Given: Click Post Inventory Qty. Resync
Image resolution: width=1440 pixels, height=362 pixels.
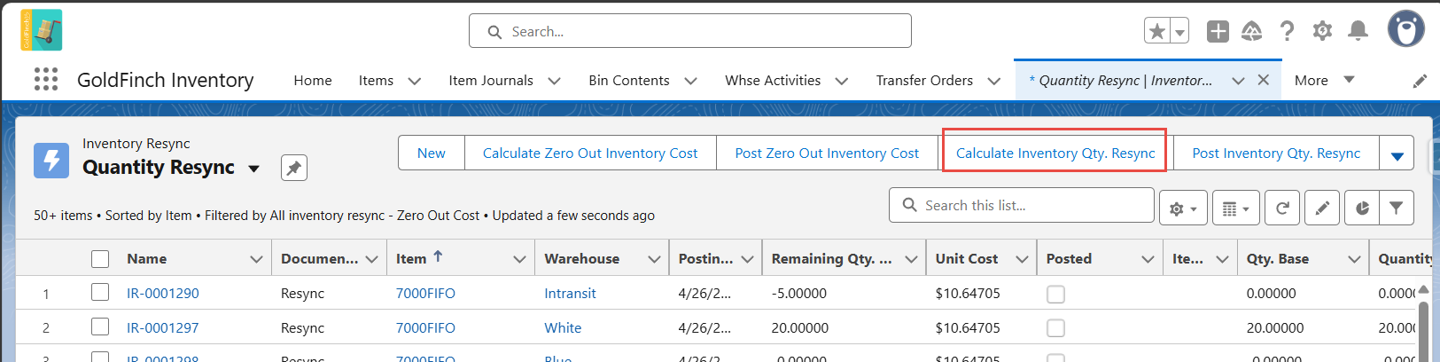Looking at the screenshot, I should (x=1276, y=153).
